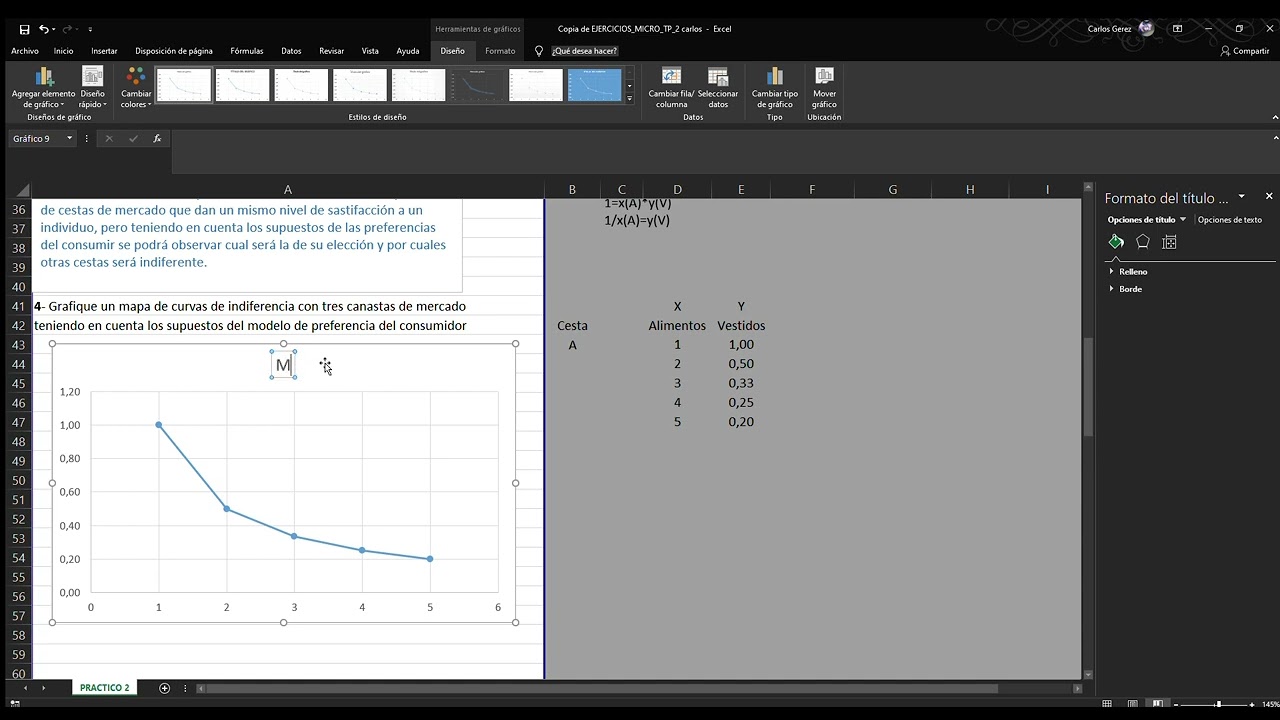The image size is (1280, 720).
Task: Save the workbook with disk icon
Action: click(x=25, y=29)
